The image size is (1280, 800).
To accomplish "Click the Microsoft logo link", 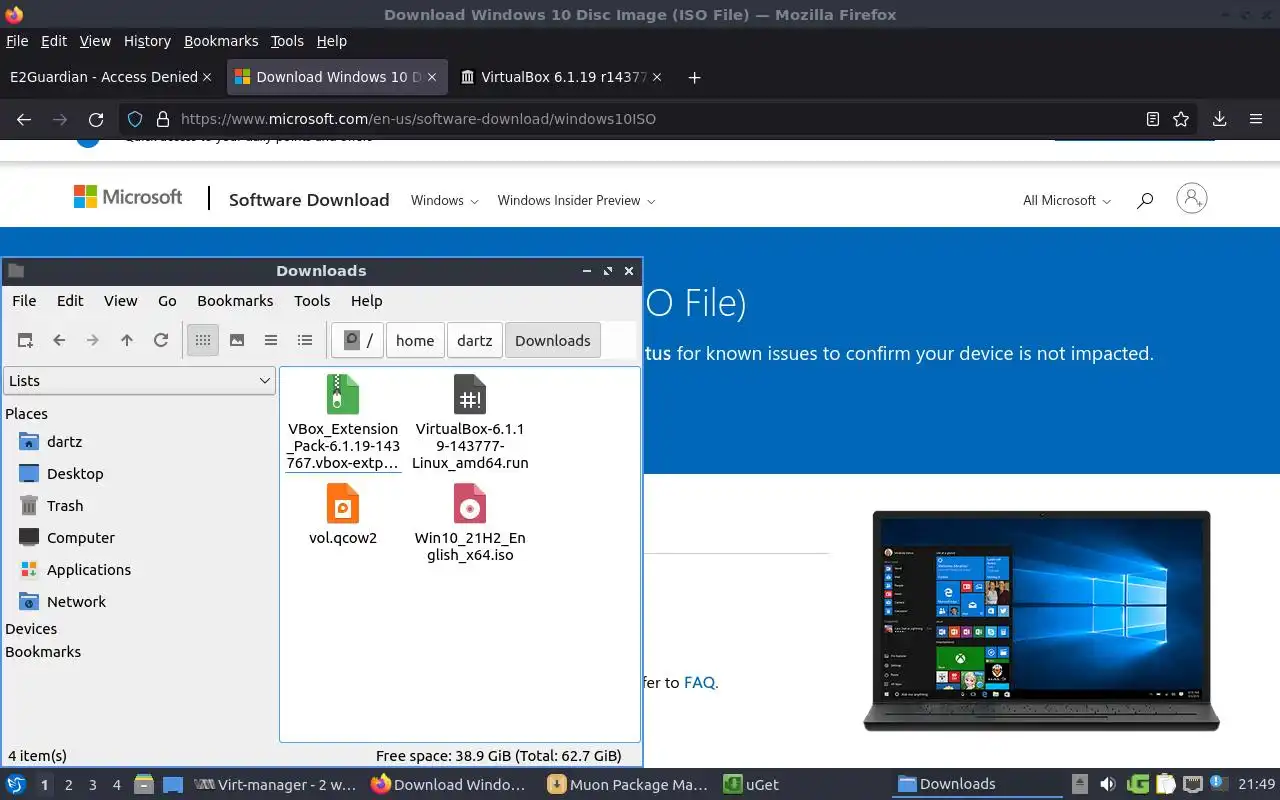I will point(128,197).
